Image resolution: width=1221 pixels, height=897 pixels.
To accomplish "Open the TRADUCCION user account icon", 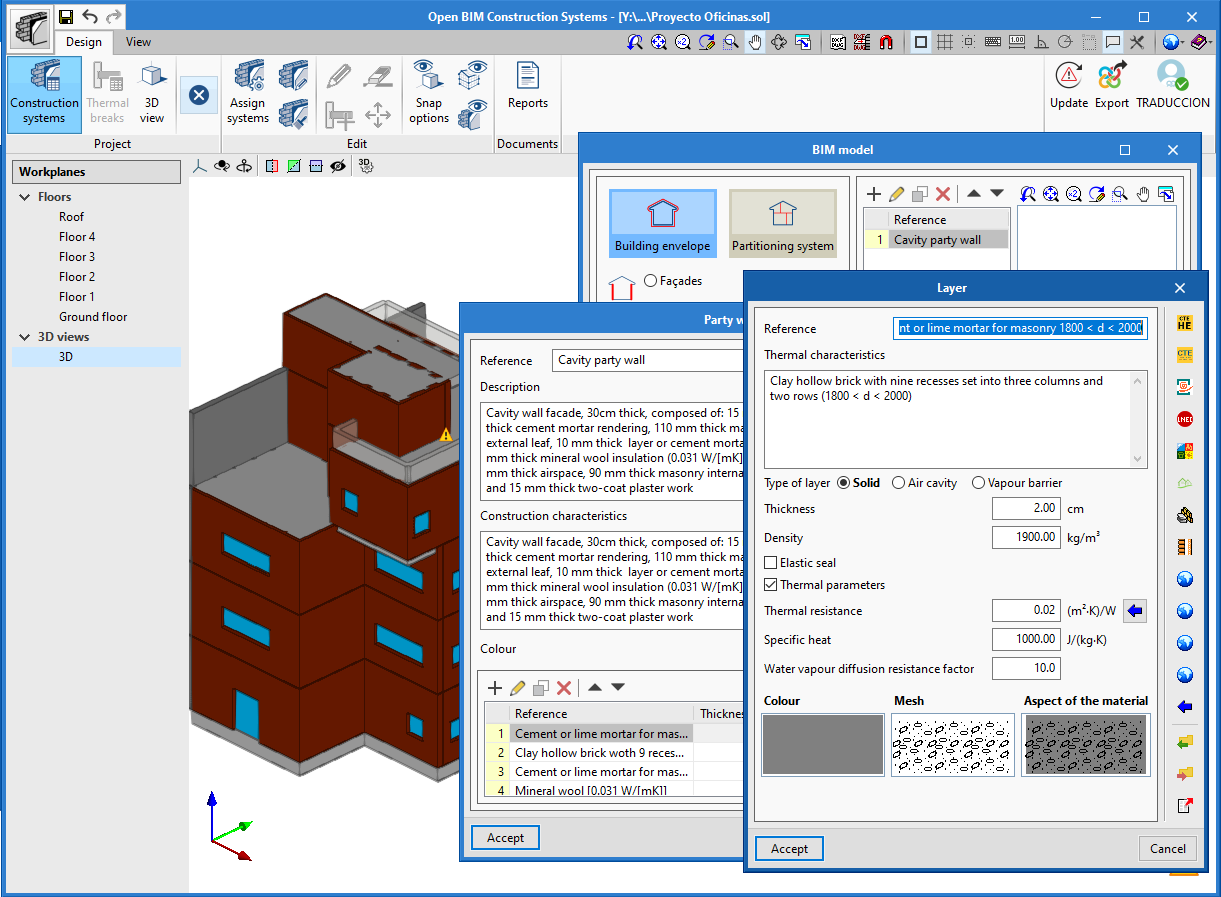I will click(1172, 85).
